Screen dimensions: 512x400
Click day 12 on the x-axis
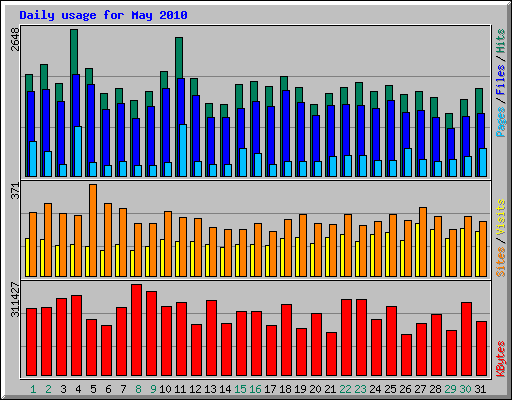195,389
